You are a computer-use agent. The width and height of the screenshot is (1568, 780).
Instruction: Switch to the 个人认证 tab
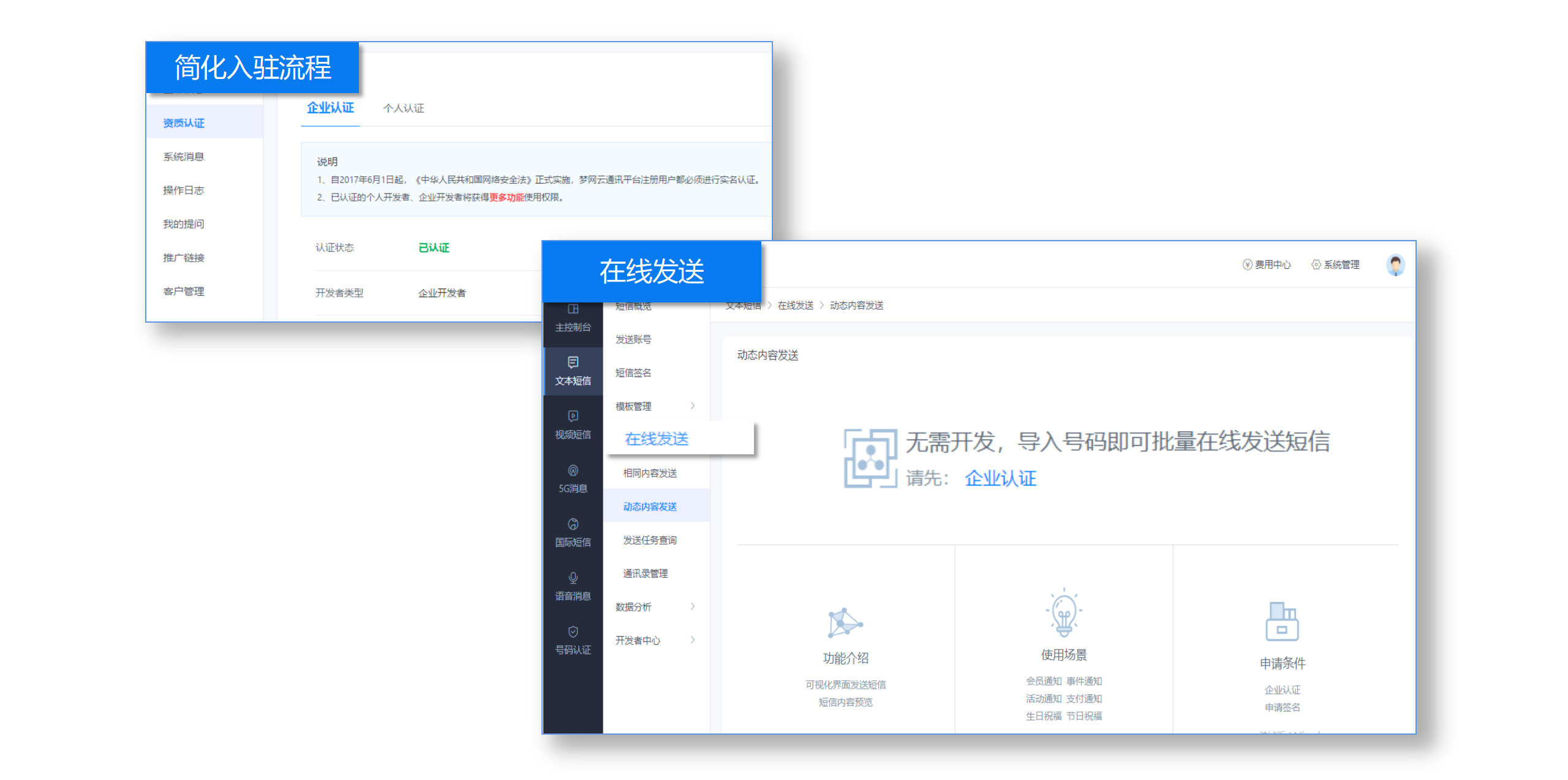coord(404,108)
